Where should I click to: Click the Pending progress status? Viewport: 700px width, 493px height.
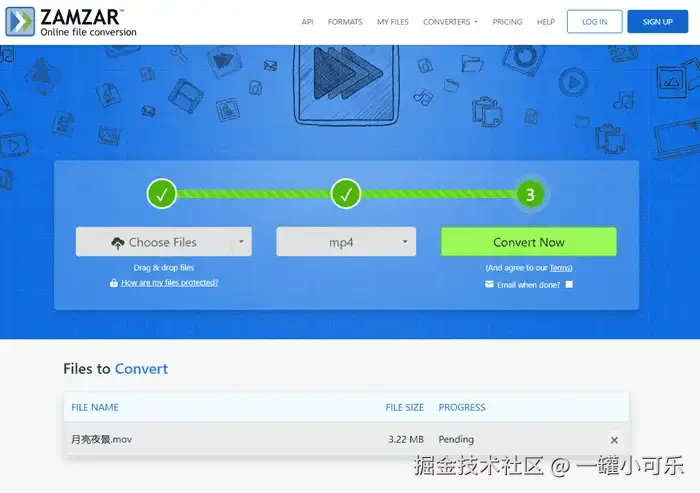click(456, 439)
